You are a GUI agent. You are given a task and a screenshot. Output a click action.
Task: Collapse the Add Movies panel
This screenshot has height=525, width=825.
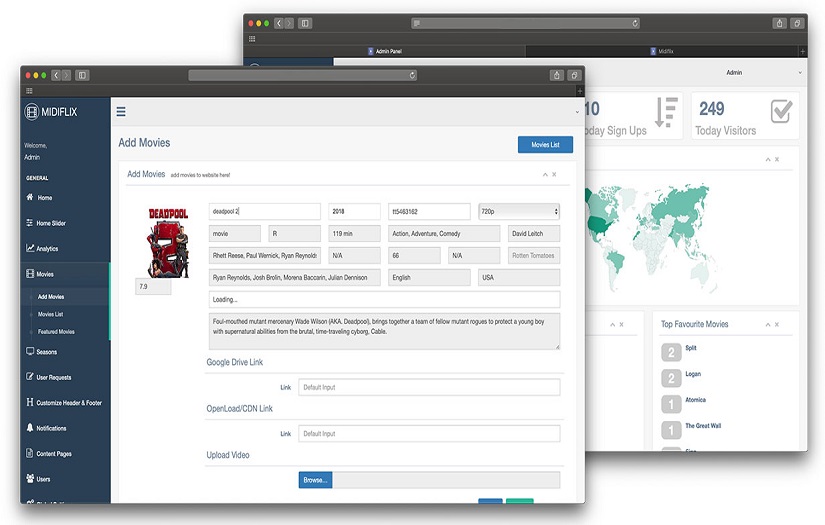(x=545, y=174)
